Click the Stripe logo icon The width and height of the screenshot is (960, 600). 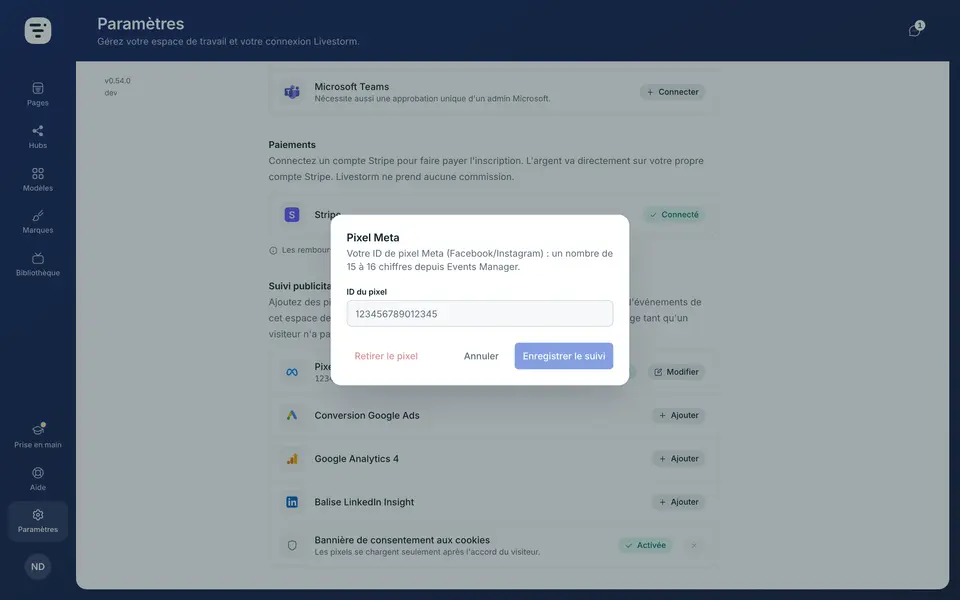coord(292,214)
